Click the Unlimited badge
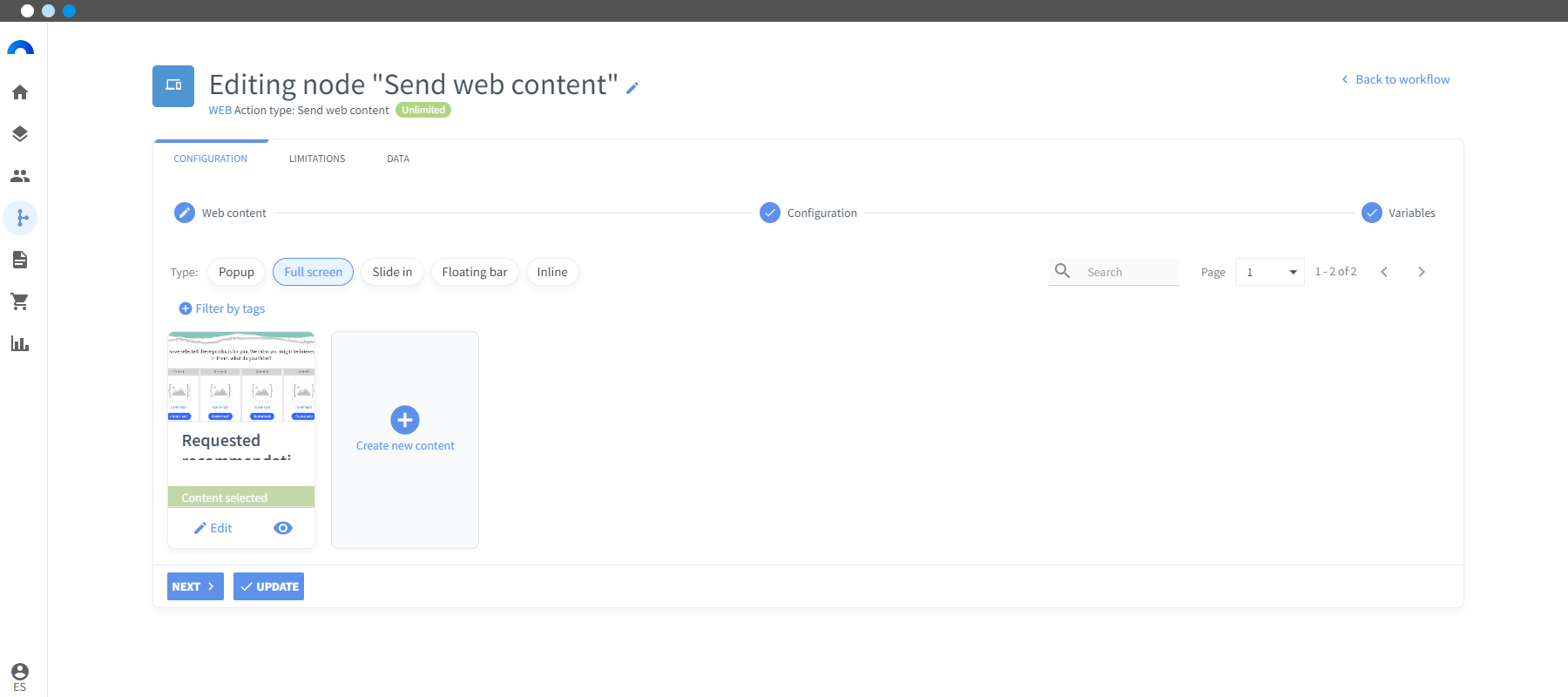This screenshot has width=1568, height=697. click(423, 110)
